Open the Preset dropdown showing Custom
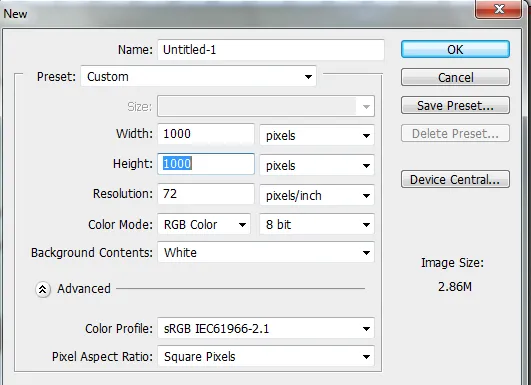 pos(198,77)
